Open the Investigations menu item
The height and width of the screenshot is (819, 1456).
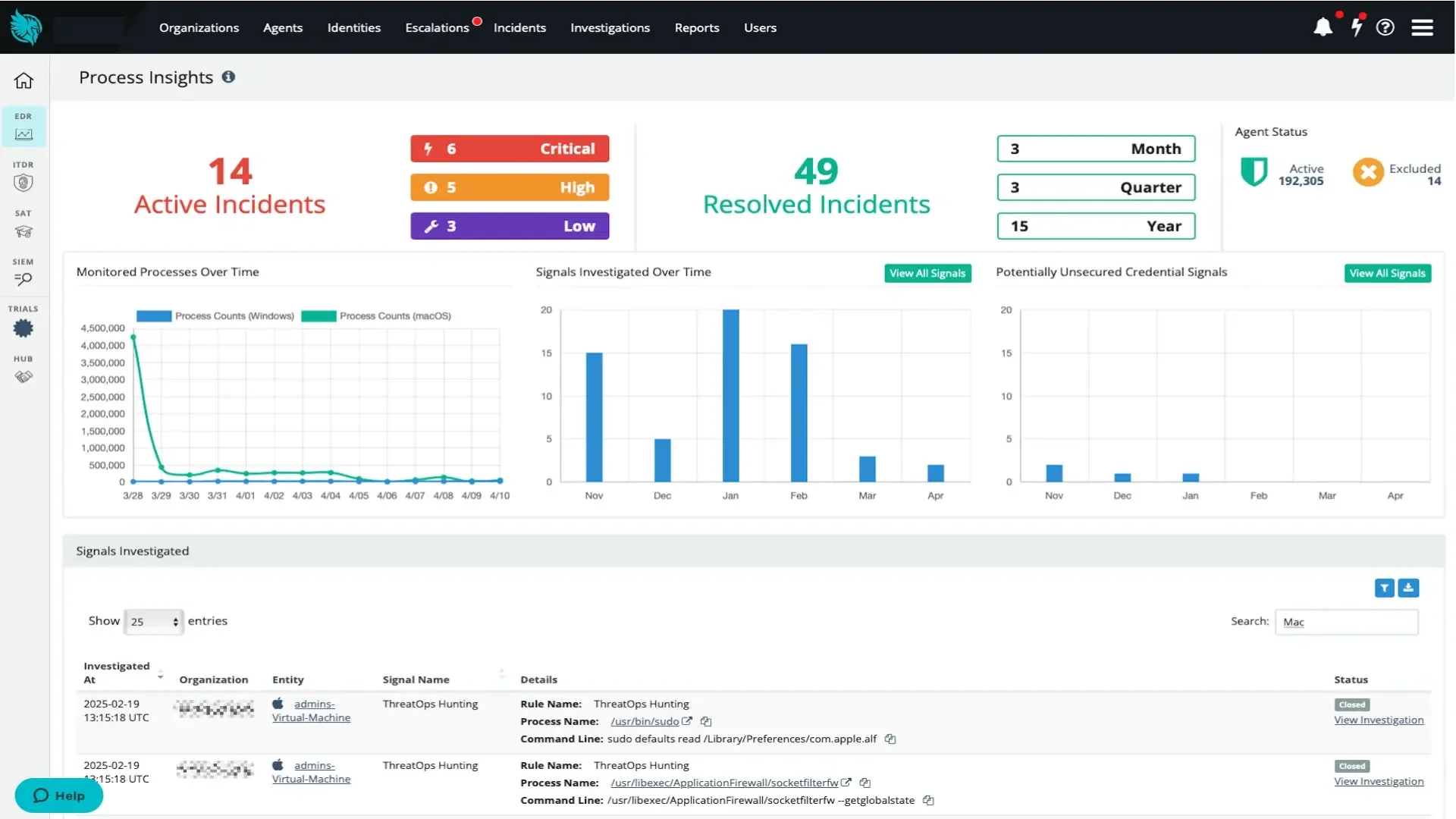610,27
